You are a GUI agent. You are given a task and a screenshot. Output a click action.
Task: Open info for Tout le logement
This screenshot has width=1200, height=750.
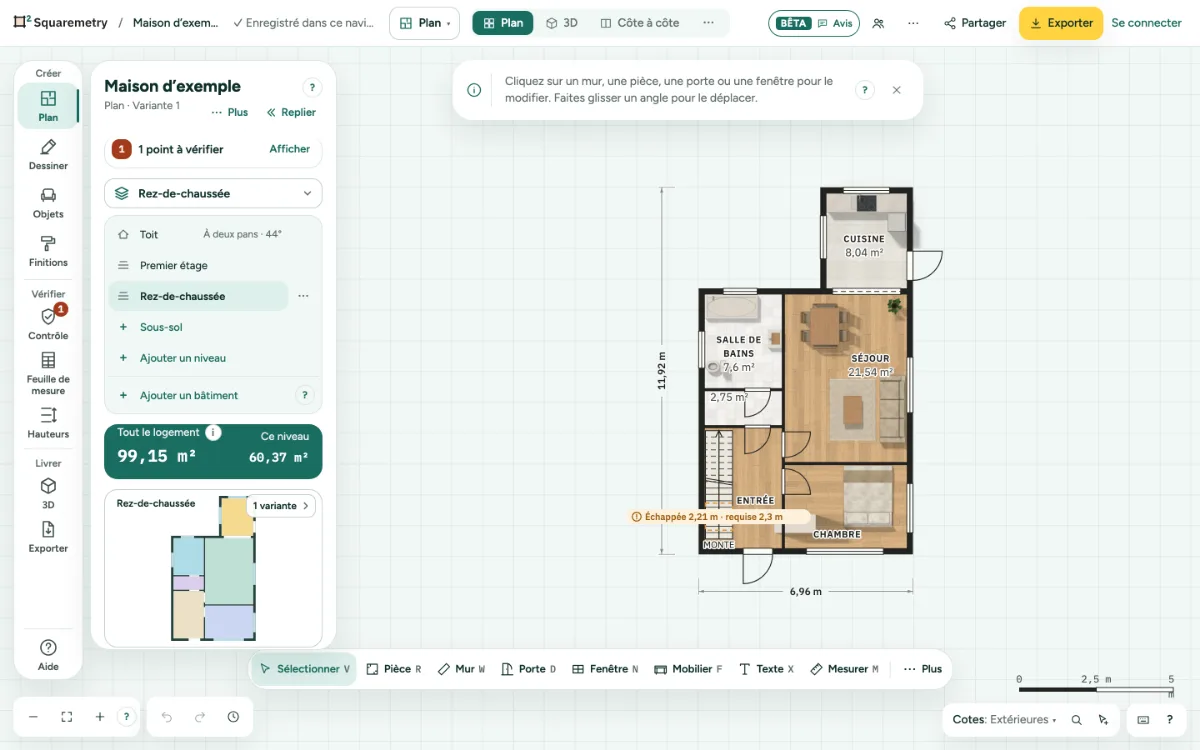point(213,433)
